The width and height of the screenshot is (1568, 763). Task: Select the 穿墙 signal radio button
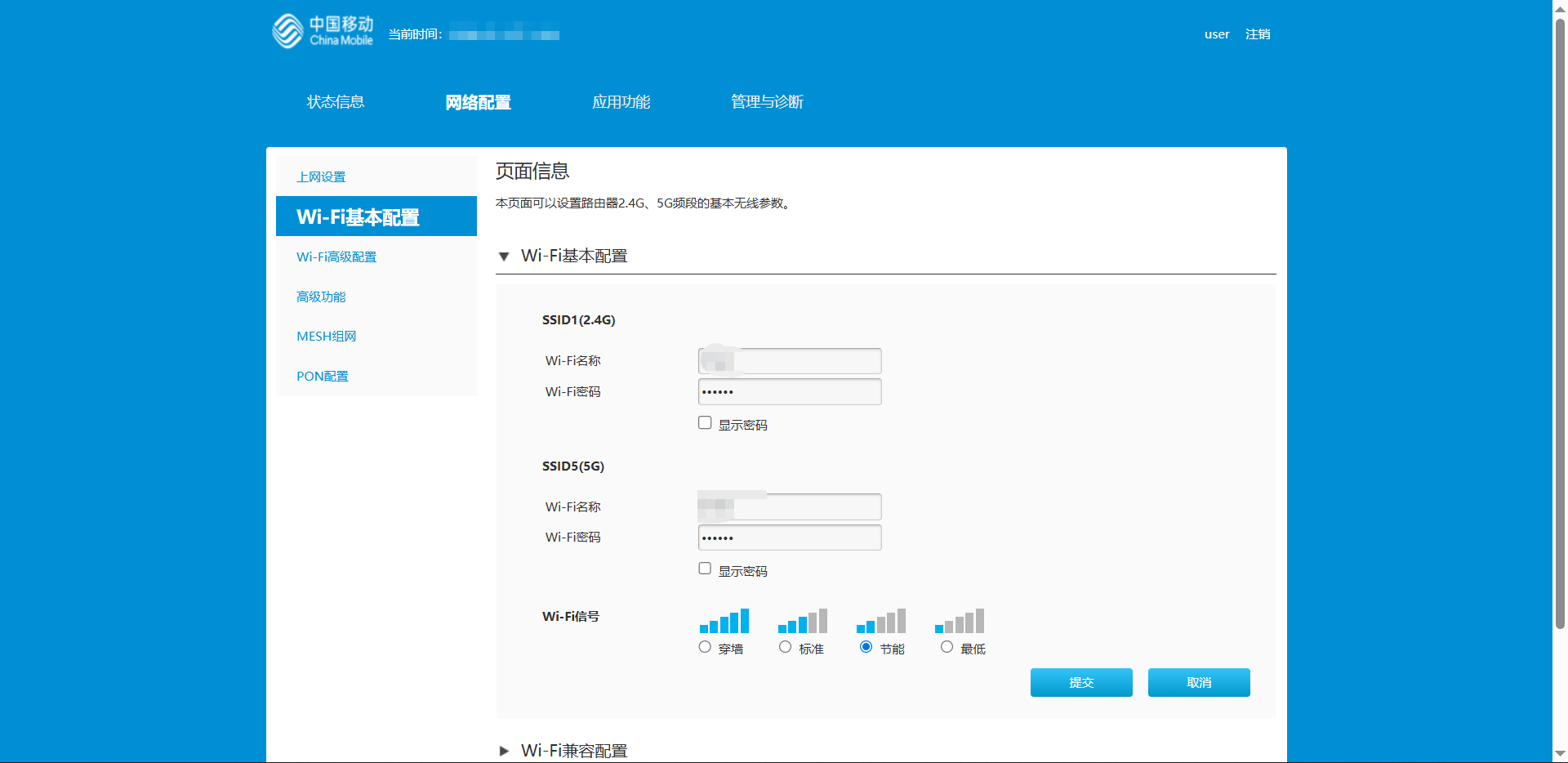[x=705, y=647]
